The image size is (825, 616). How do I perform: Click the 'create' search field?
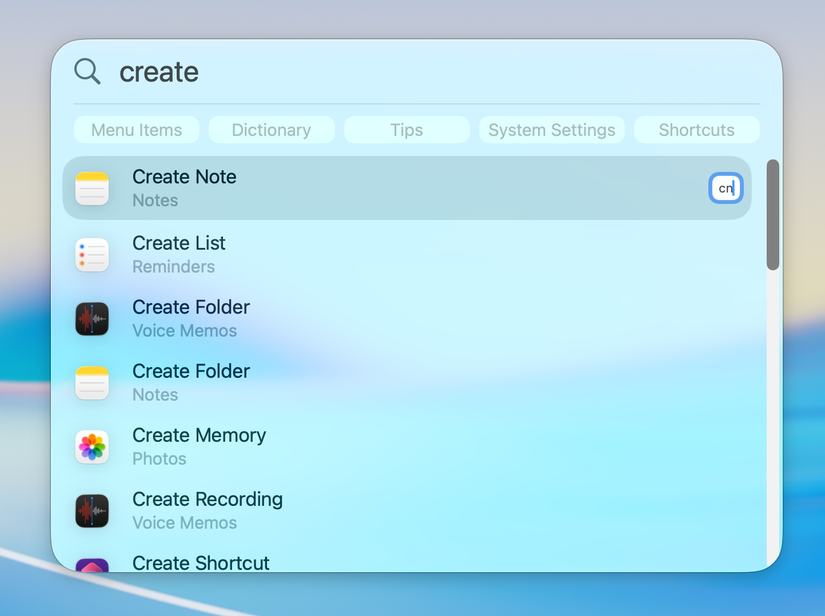(437, 72)
